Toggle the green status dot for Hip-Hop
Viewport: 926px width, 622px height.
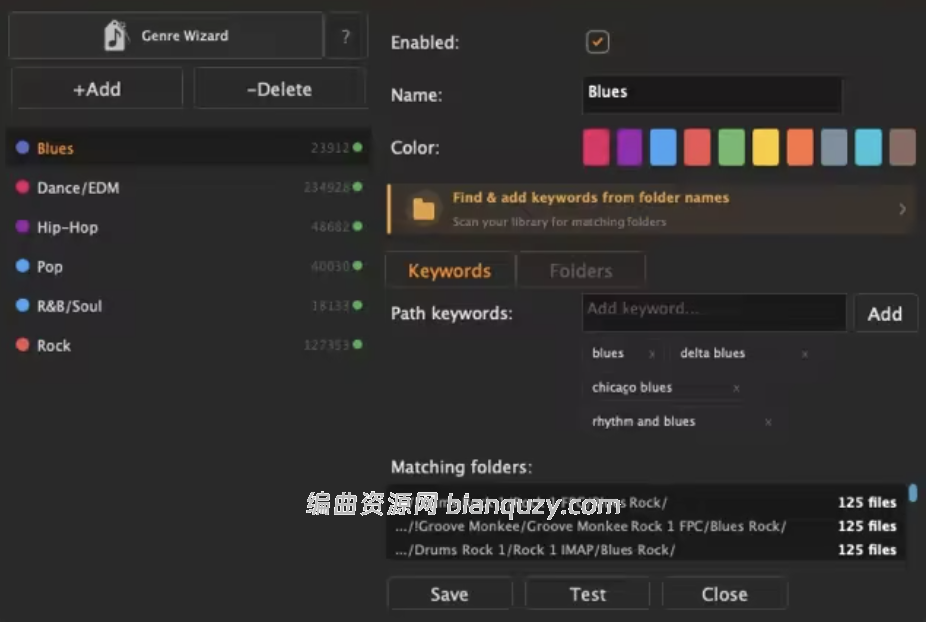point(357,226)
